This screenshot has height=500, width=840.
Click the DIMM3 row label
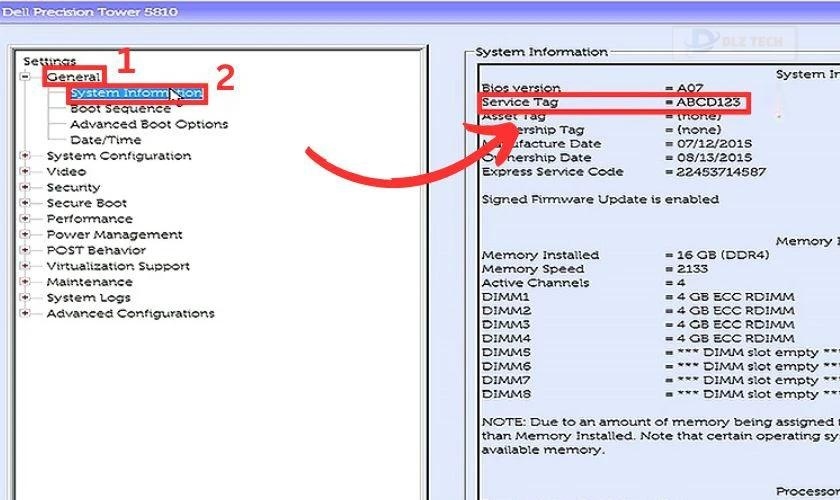[x=506, y=325]
